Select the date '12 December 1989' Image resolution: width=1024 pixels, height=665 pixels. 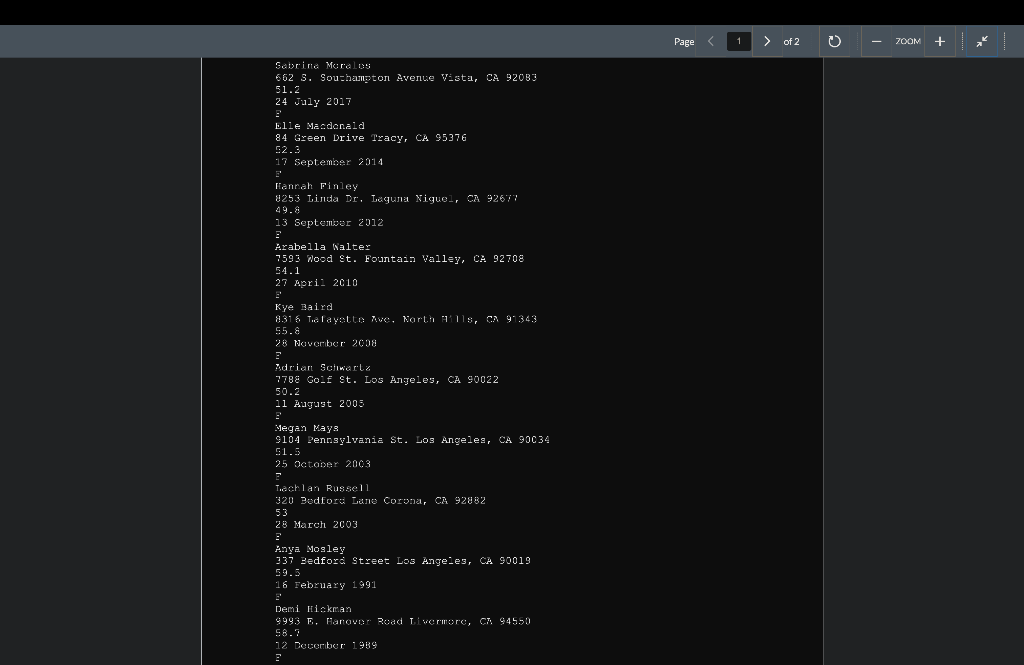325,646
